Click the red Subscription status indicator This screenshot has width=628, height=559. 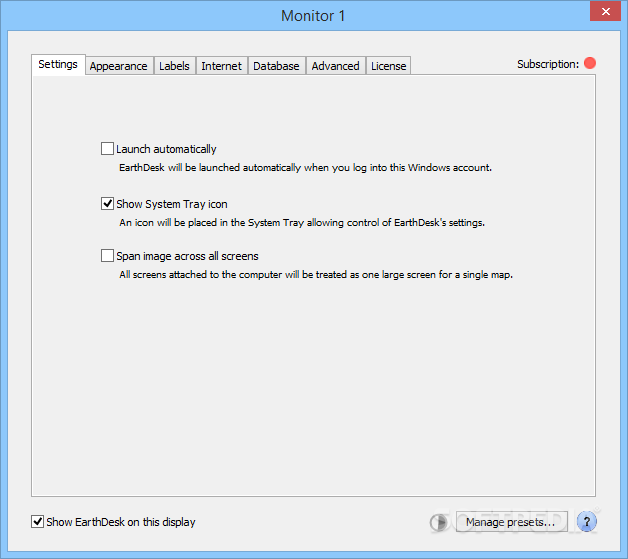tap(590, 63)
